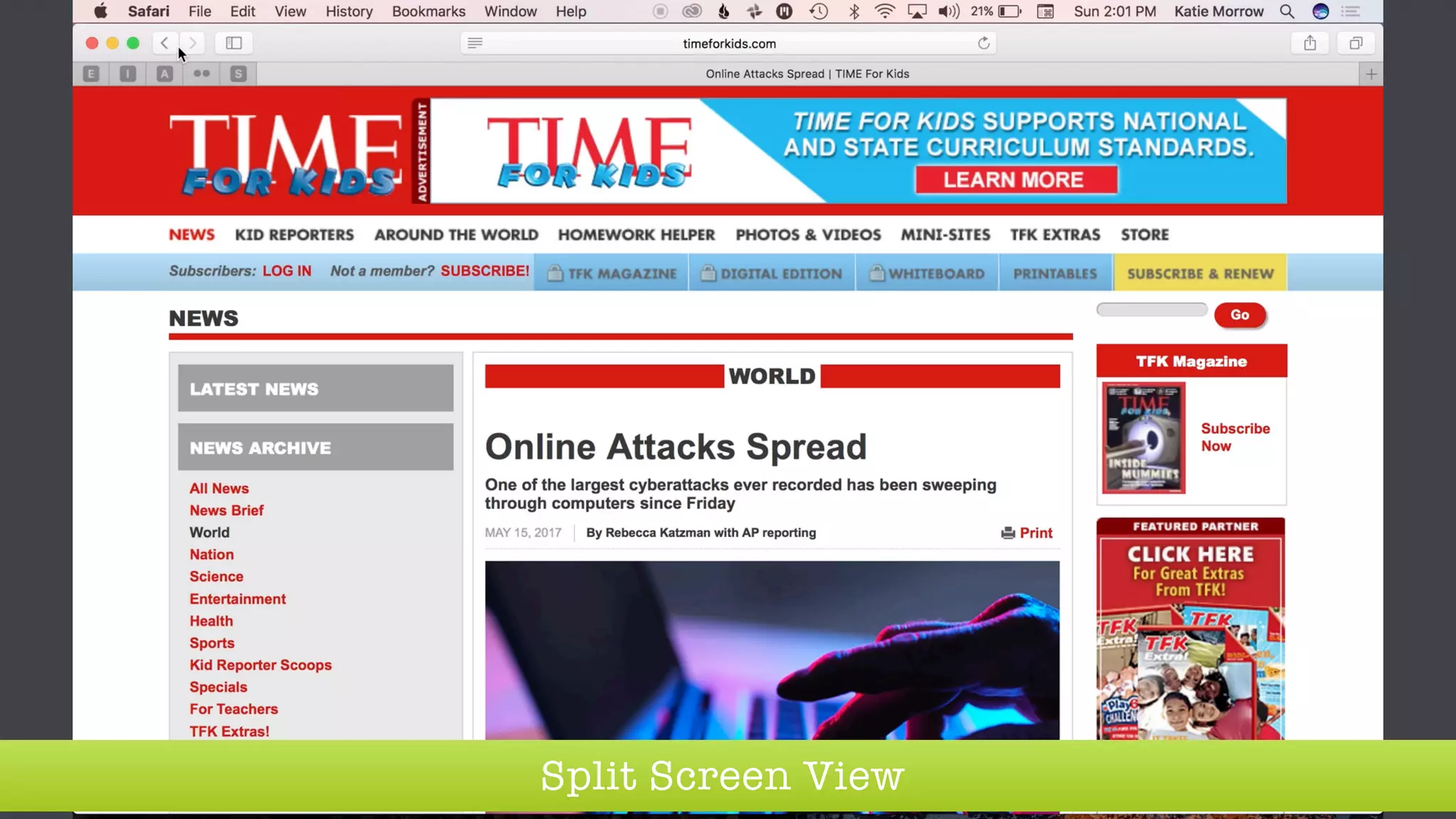Select Science in the news archive
The height and width of the screenshot is (819, 1456).
[x=216, y=577]
